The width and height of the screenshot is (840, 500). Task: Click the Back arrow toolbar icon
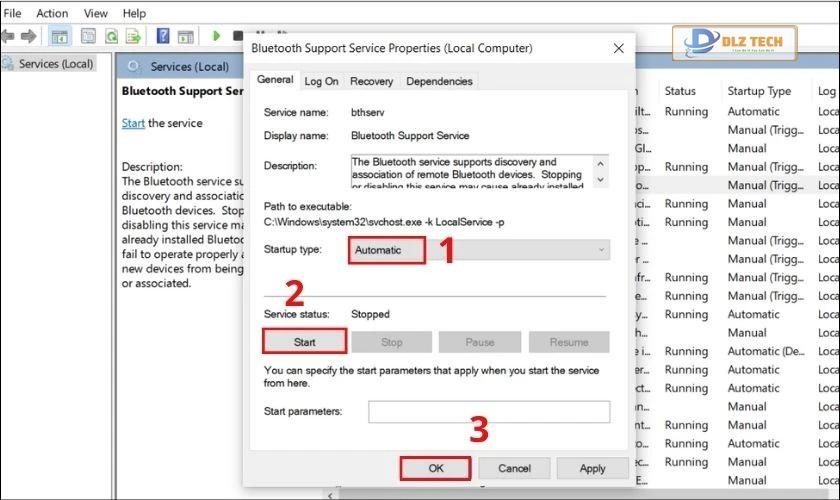click(8, 36)
